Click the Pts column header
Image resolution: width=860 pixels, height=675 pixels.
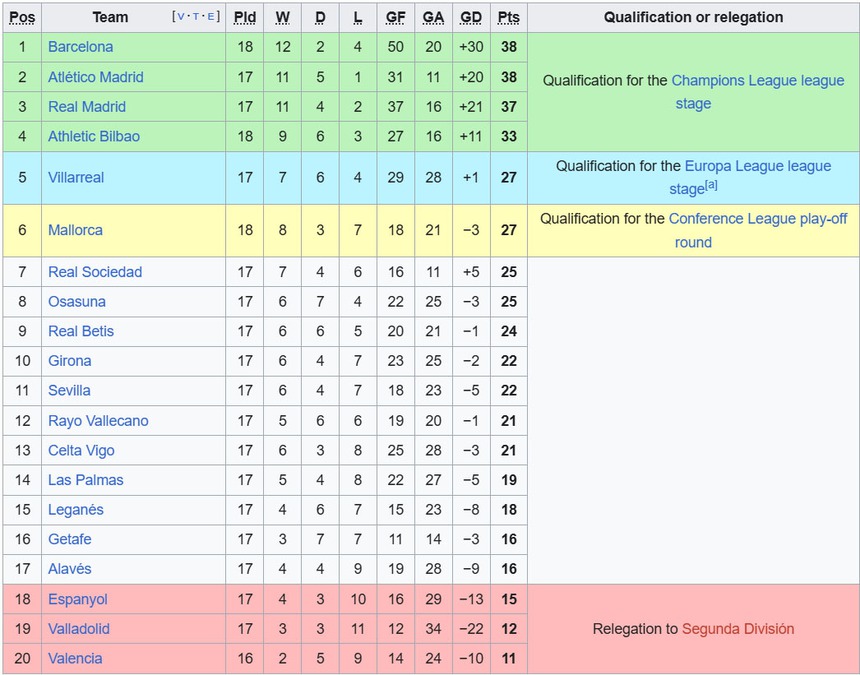point(509,17)
